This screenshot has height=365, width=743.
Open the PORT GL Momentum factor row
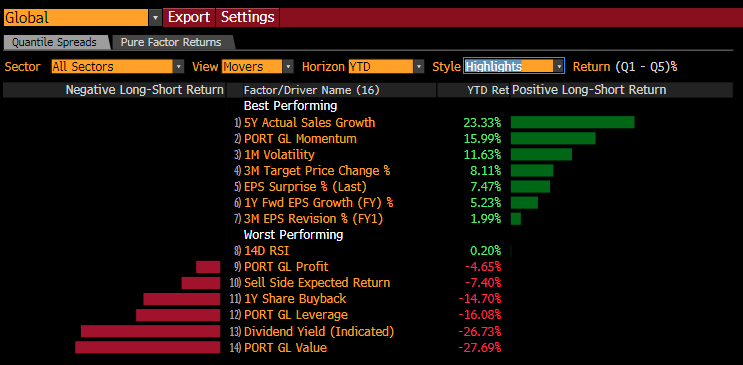(x=300, y=139)
